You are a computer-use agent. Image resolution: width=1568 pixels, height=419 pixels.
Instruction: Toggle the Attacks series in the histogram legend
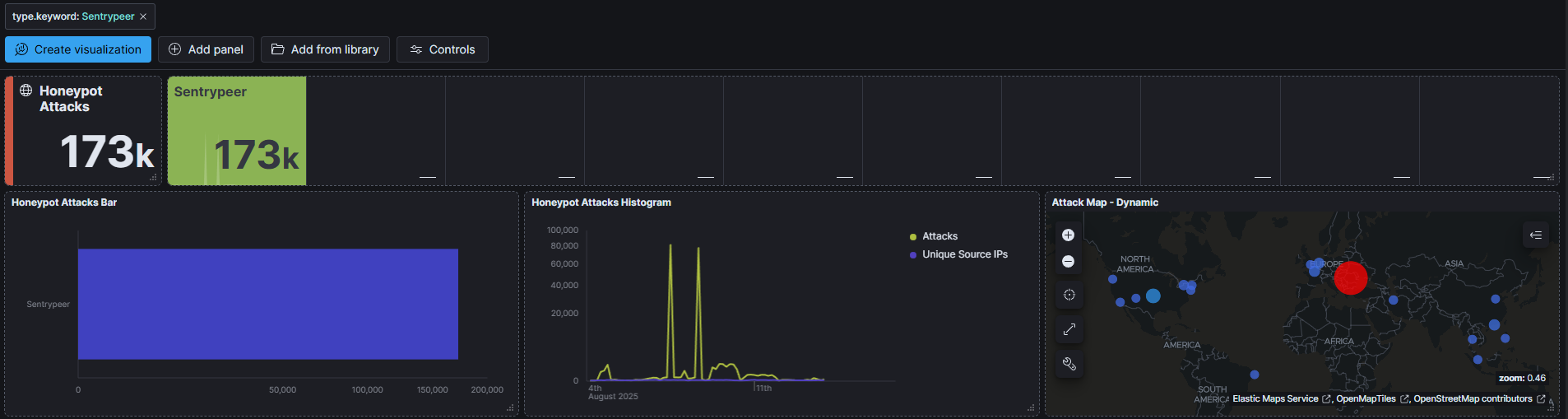(x=939, y=236)
